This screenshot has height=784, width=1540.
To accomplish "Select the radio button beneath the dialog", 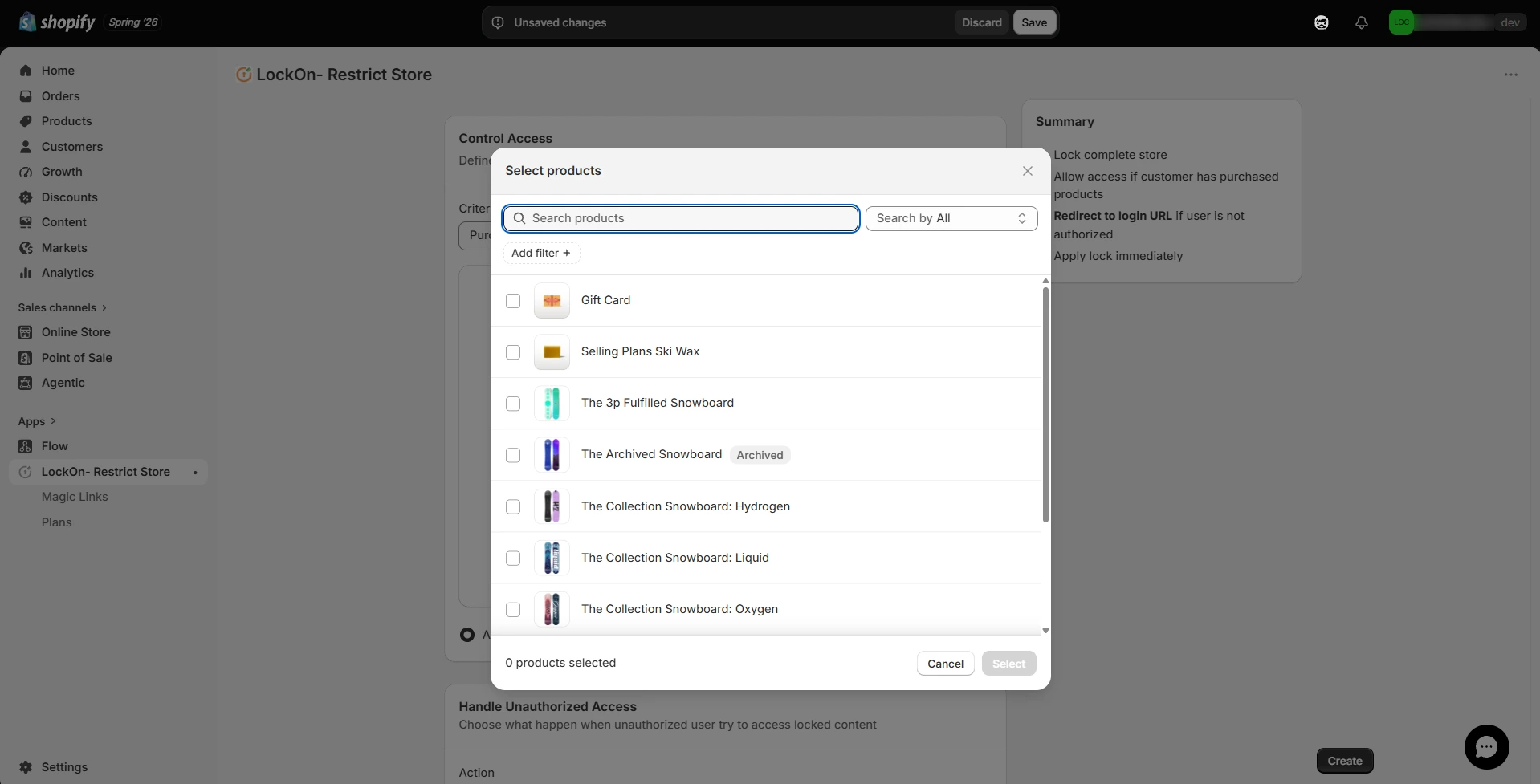I will point(467,635).
